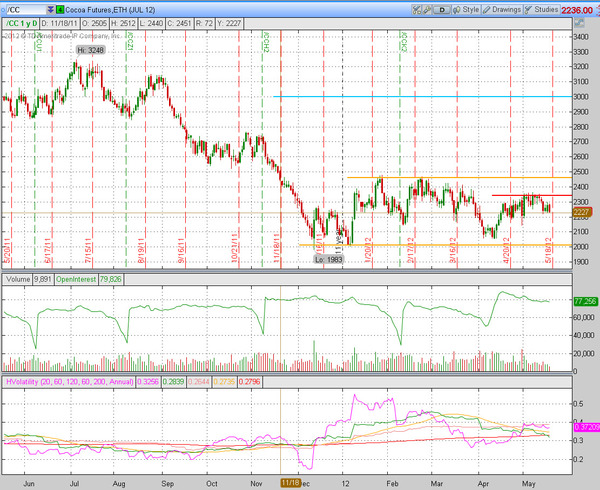Image resolution: width=600 pixels, height=490 pixels.
Task: Click the small chart icon above price axis
Action: coord(579,23)
